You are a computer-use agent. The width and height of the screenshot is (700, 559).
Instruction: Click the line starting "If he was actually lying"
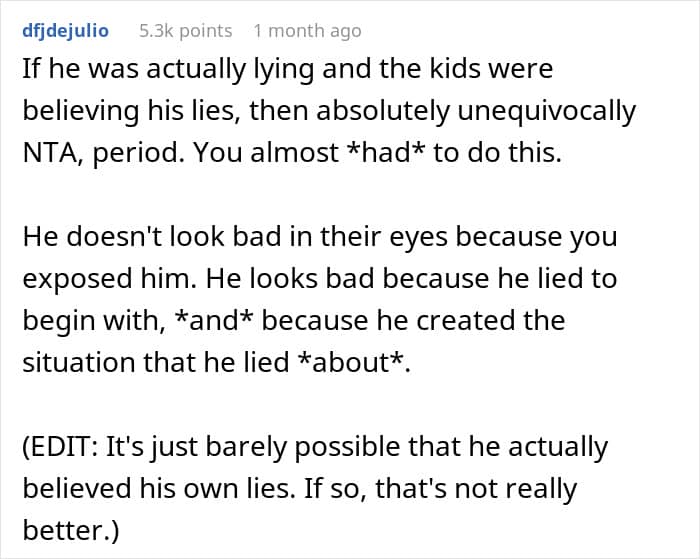tap(287, 70)
